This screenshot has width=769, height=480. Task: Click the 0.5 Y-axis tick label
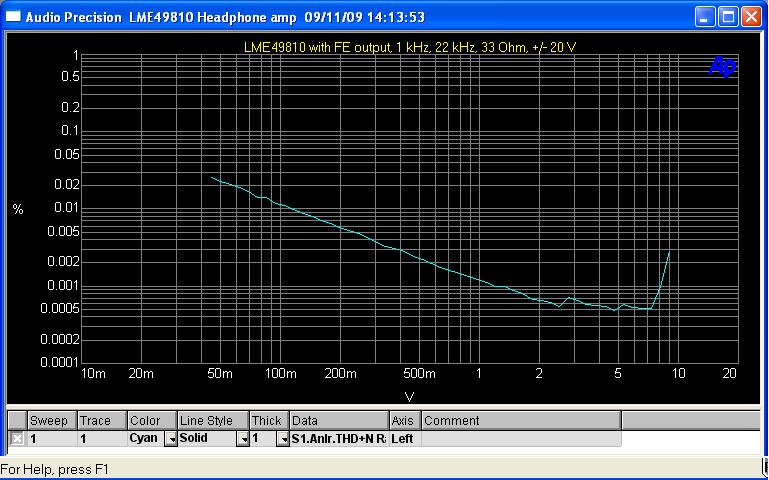(70, 77)
